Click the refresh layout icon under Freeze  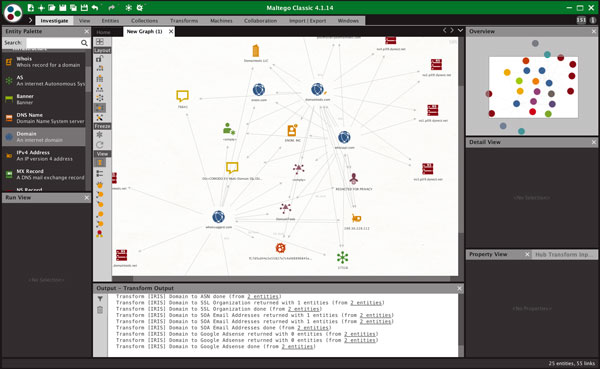click(99, 145)
